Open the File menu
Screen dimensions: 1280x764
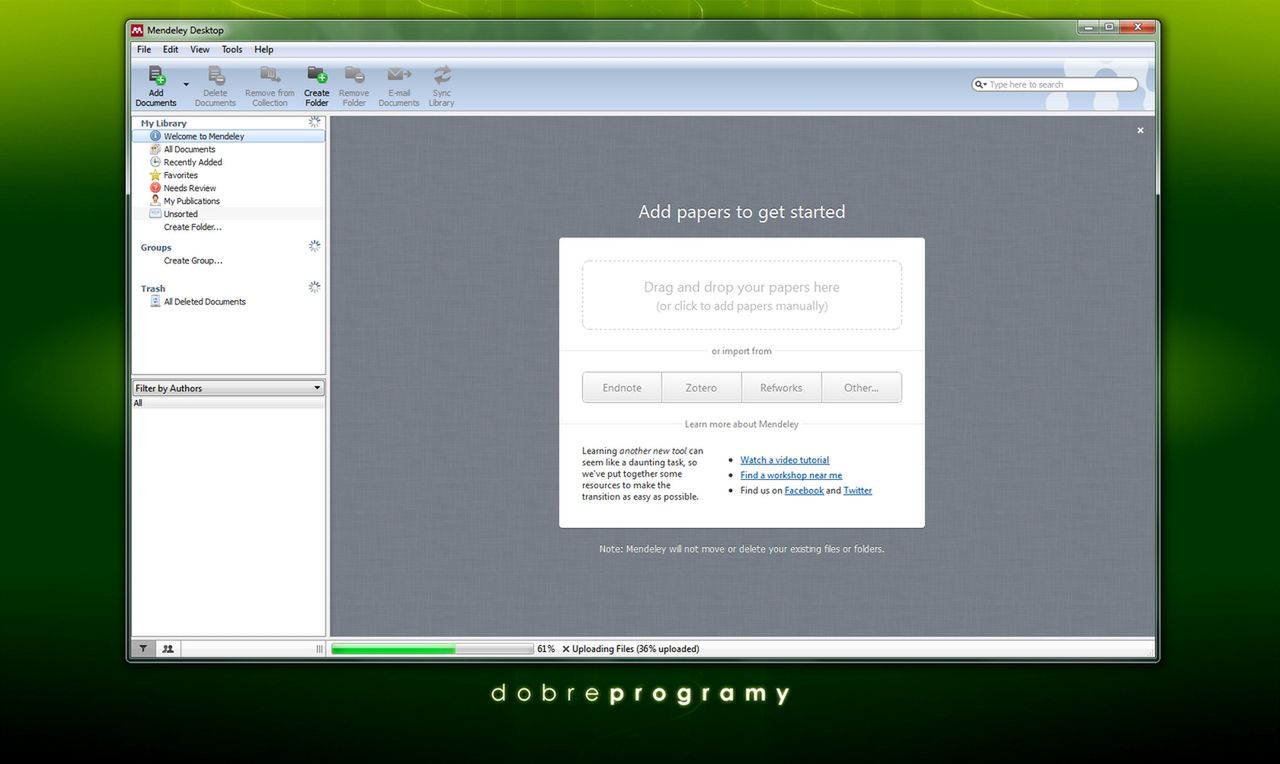(x=144, y=49)
